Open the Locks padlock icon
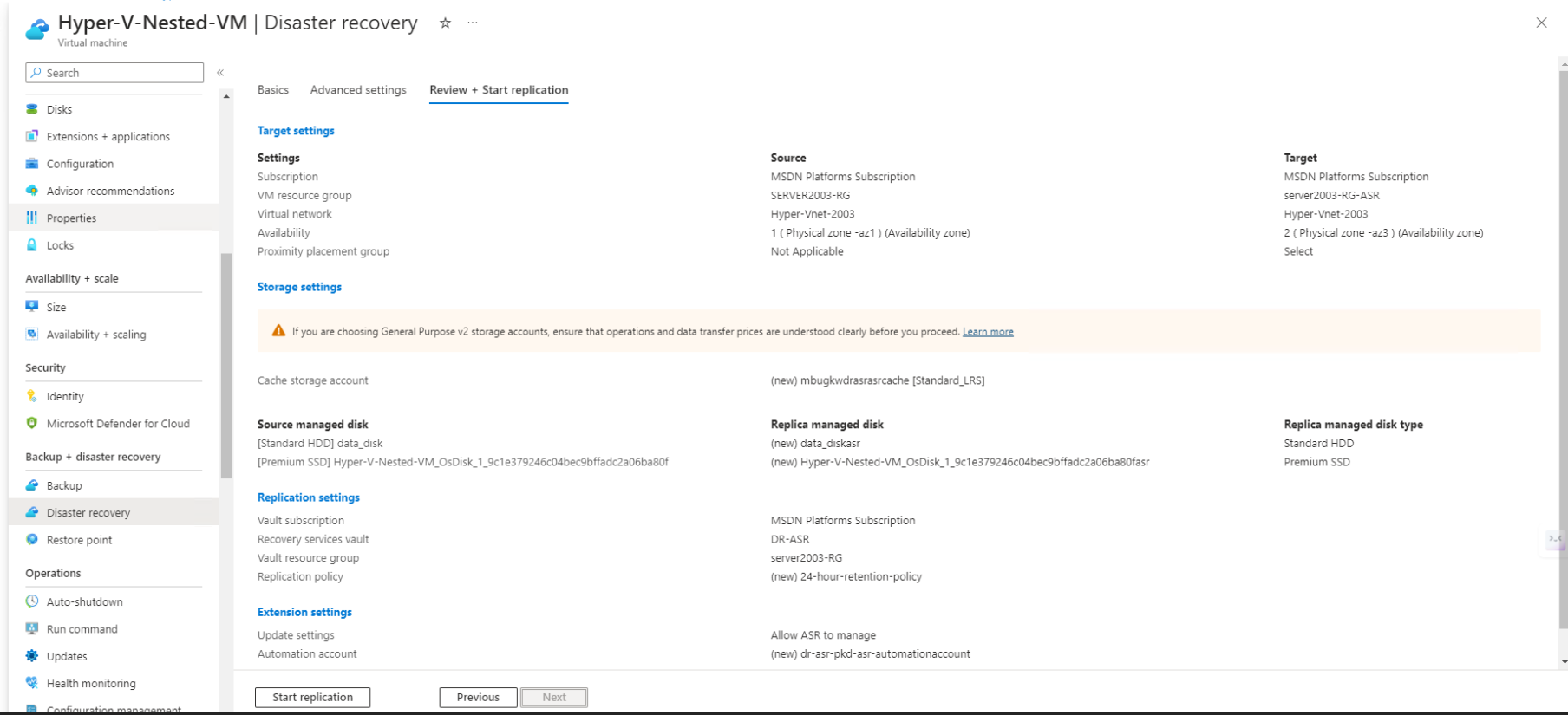The image size is (1568, 715). coord(32,245)
